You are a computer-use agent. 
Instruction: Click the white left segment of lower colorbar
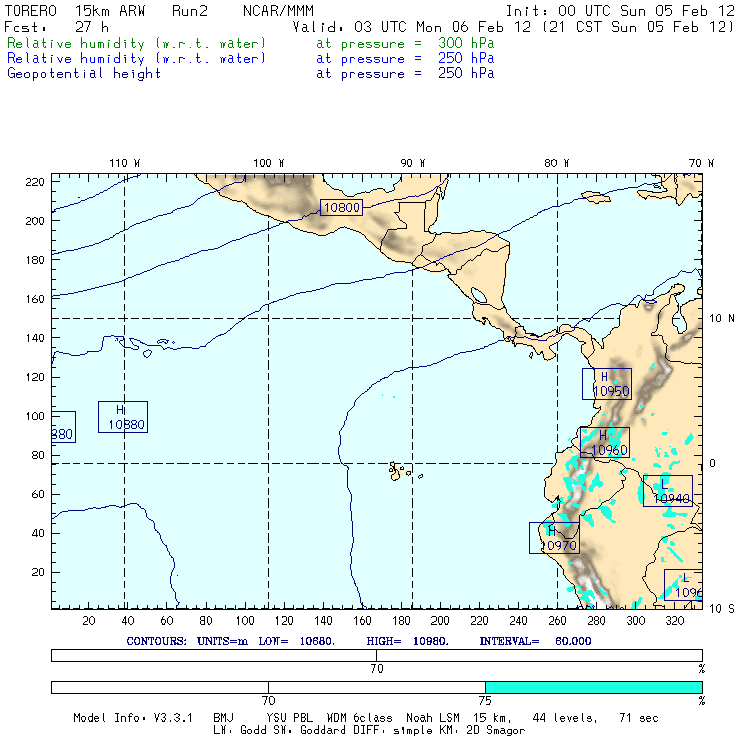click(160, 687)
